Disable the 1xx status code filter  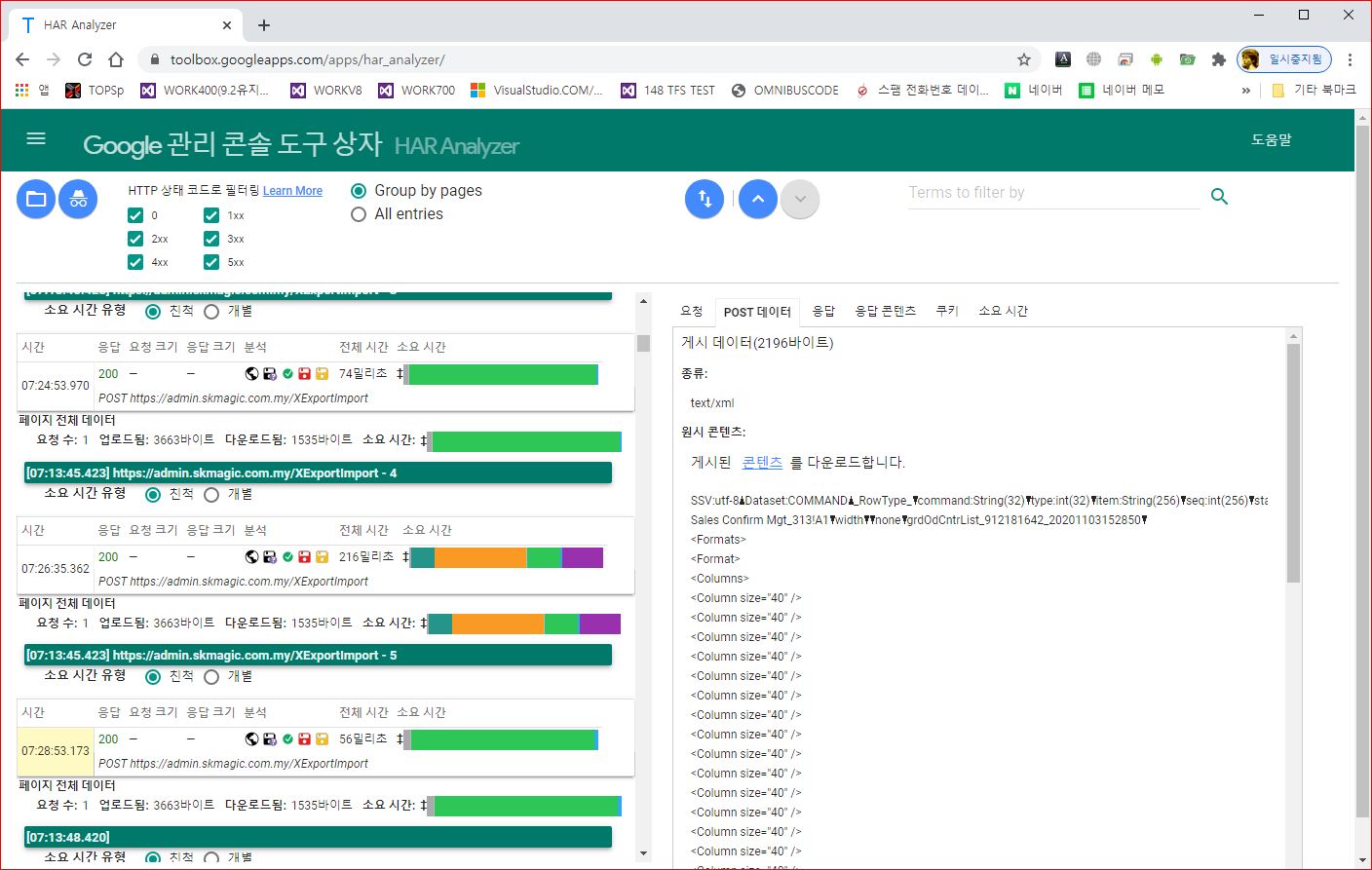point(211,214)
